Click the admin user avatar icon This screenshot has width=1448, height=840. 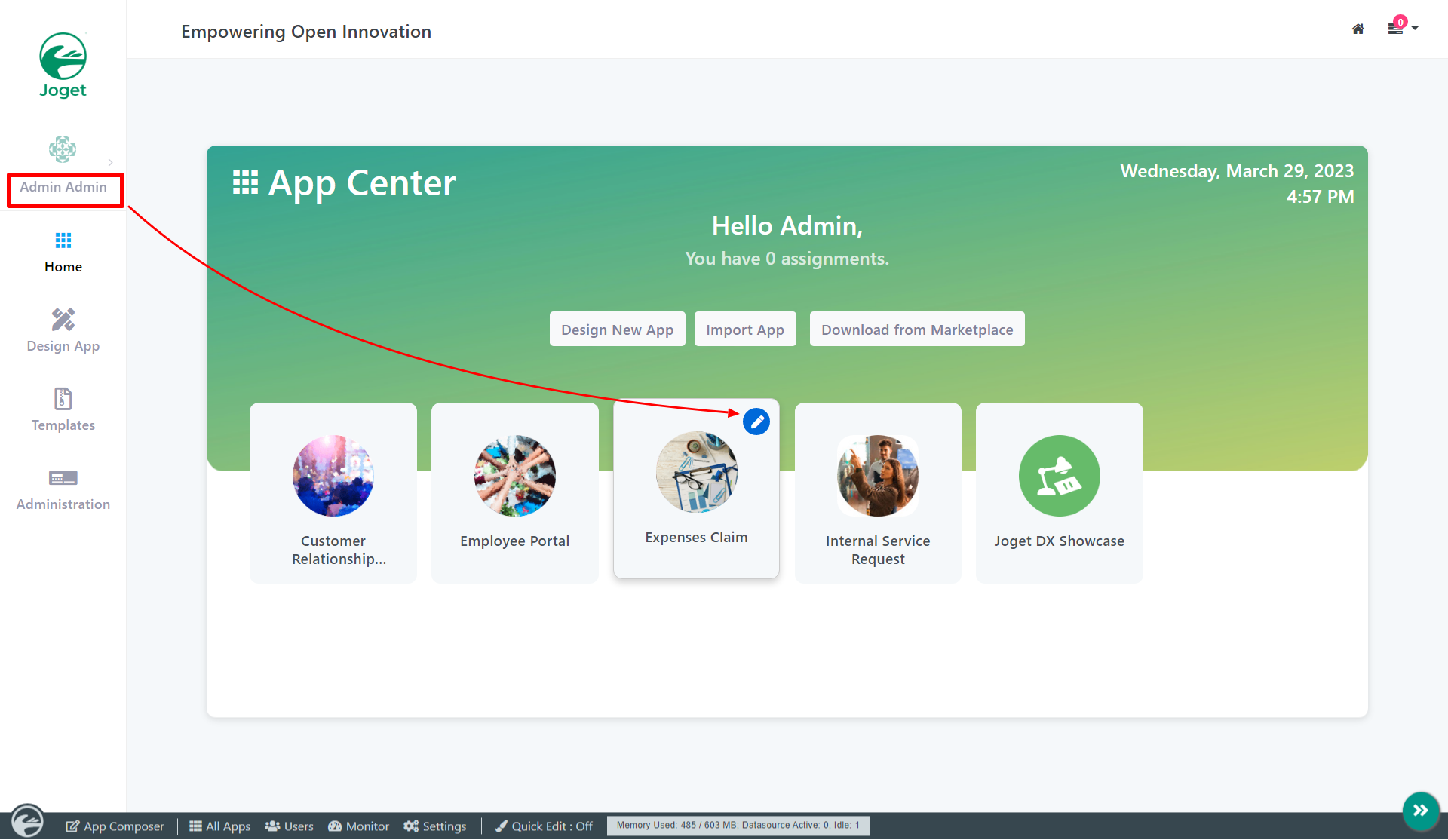pos(63,149)
